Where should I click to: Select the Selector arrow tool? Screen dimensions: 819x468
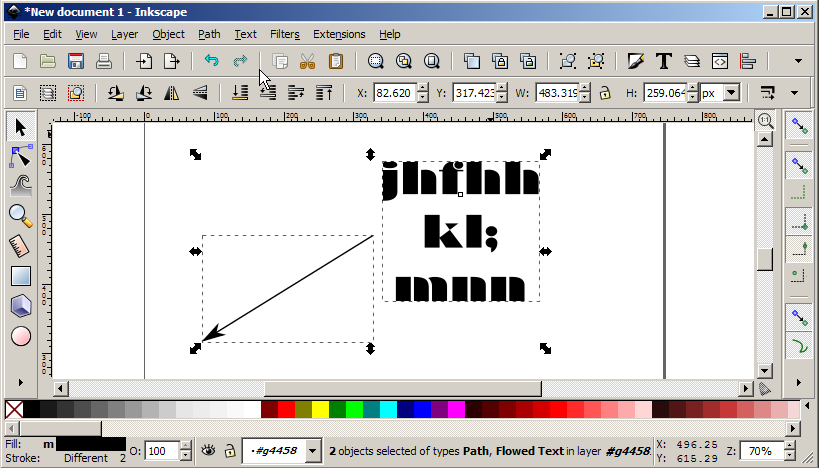(21, 127)
